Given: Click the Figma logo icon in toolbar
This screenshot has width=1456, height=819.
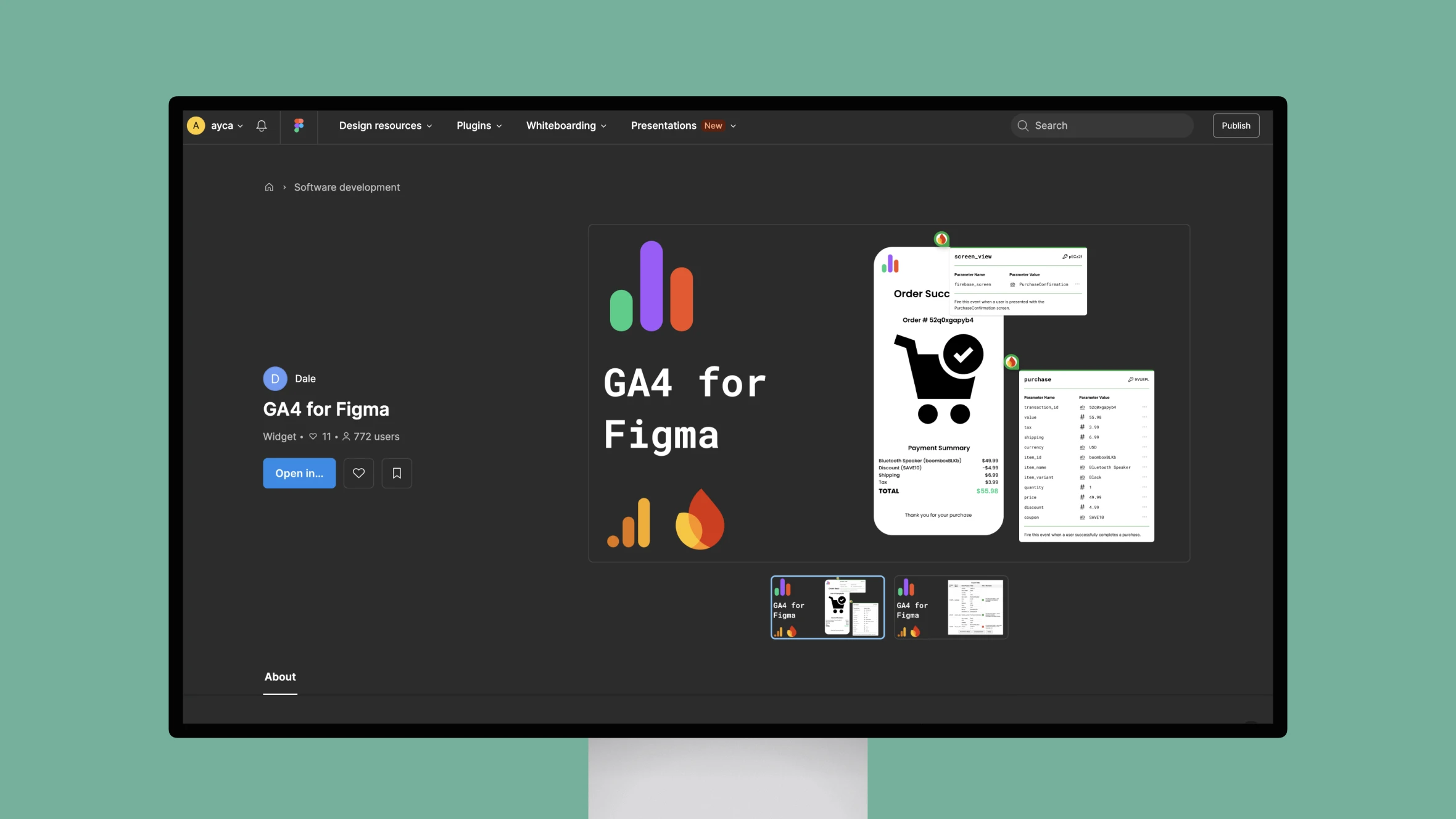Looking at the screenshot, I should [x=298, y=125].
